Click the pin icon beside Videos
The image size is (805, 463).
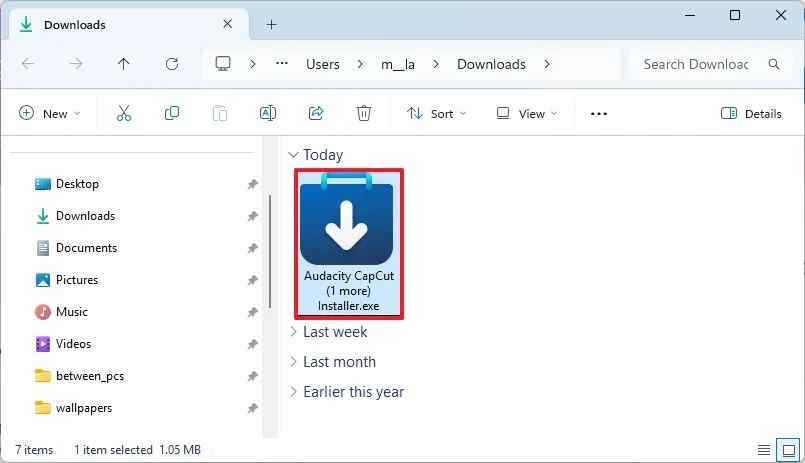click(252, 344)
